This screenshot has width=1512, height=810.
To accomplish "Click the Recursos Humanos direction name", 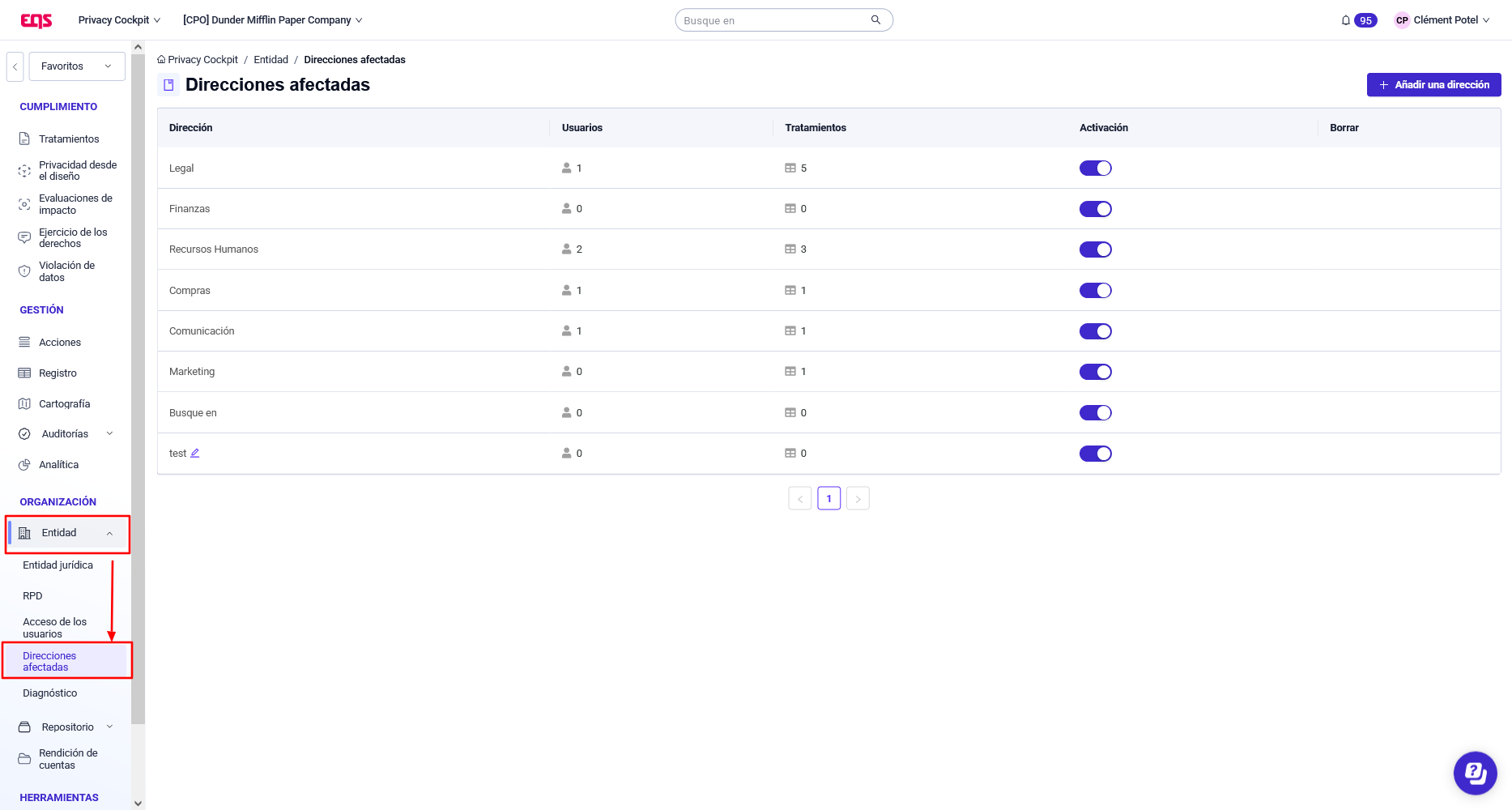I will [214, 249].
